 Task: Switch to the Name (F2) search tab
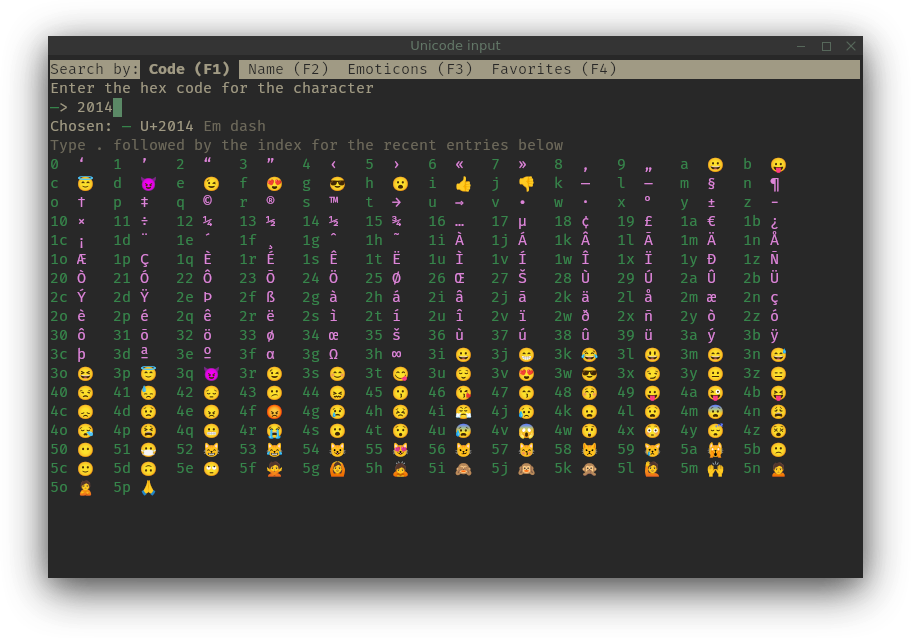point(288,69)
